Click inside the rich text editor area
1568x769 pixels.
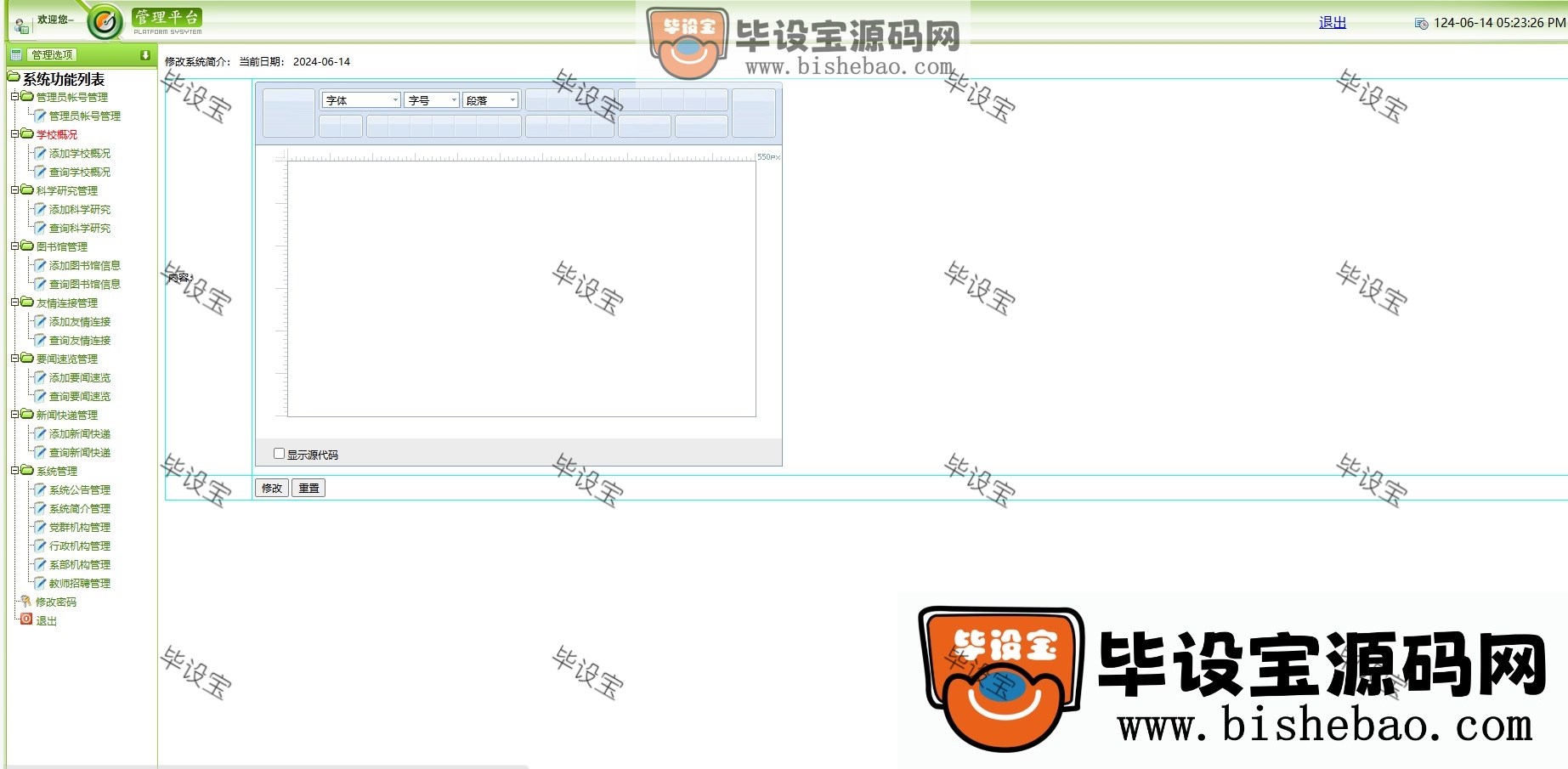(x=522, y=289)
